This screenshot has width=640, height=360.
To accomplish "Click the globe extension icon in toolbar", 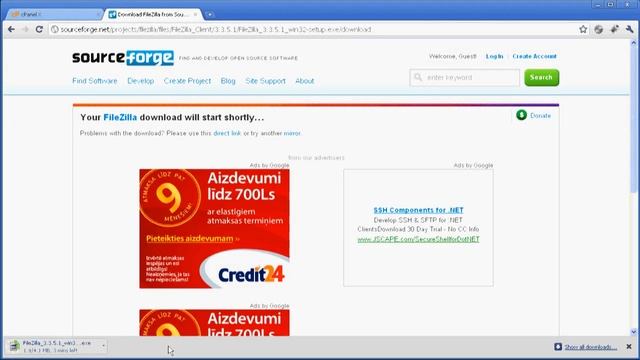I will point(598,29).
